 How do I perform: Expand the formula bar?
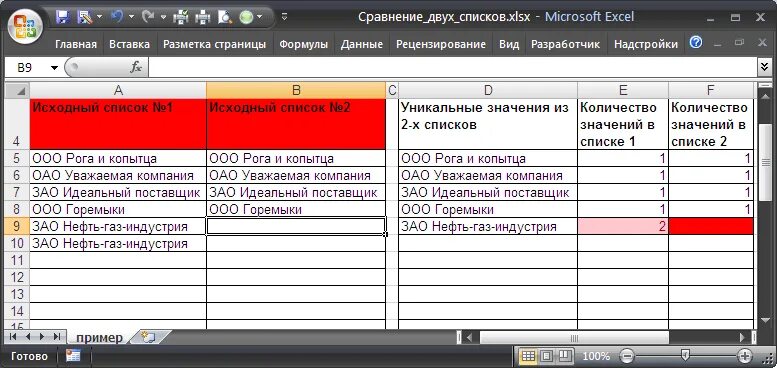[764, 67]
